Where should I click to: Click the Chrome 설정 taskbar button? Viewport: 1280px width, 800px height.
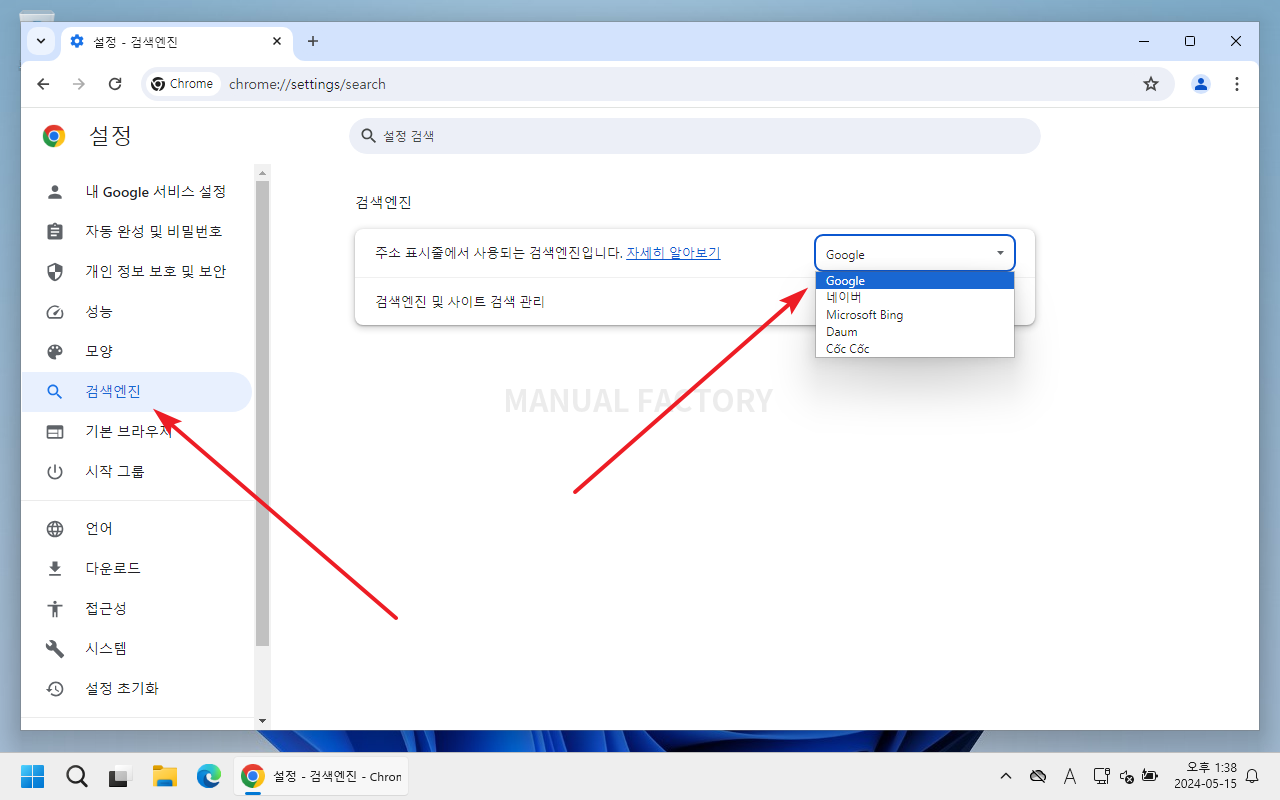[321, 776]
